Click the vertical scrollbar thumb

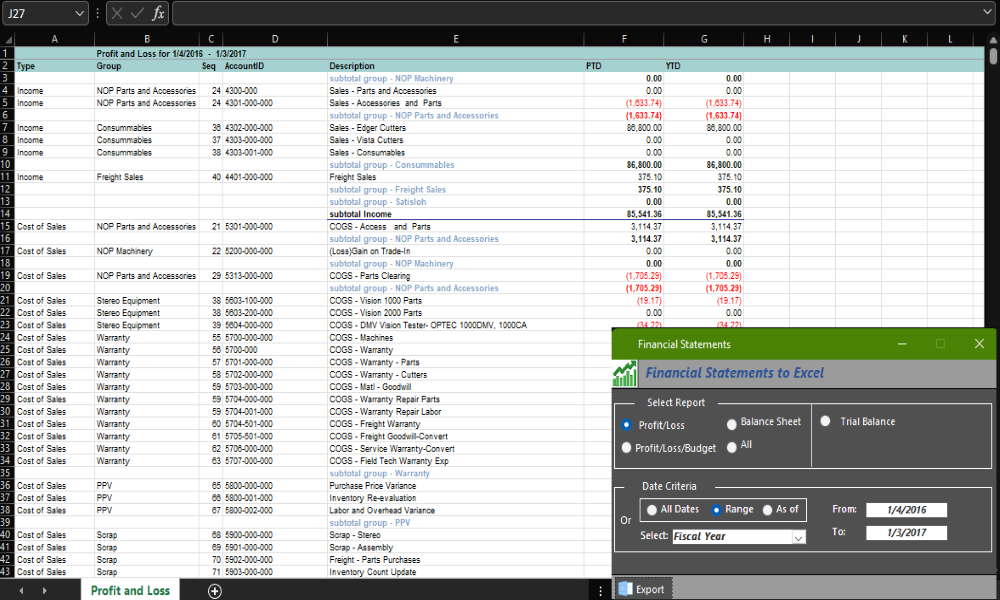pyautogui.click(x=993, y=56)
